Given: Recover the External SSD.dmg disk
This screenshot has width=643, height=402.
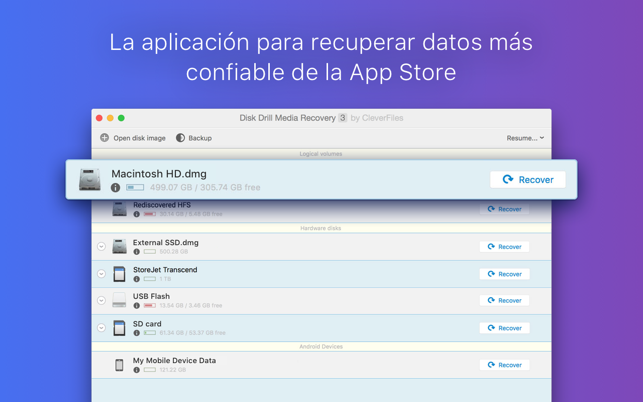Looking at the screenshot, I should (x=504, y=247).
